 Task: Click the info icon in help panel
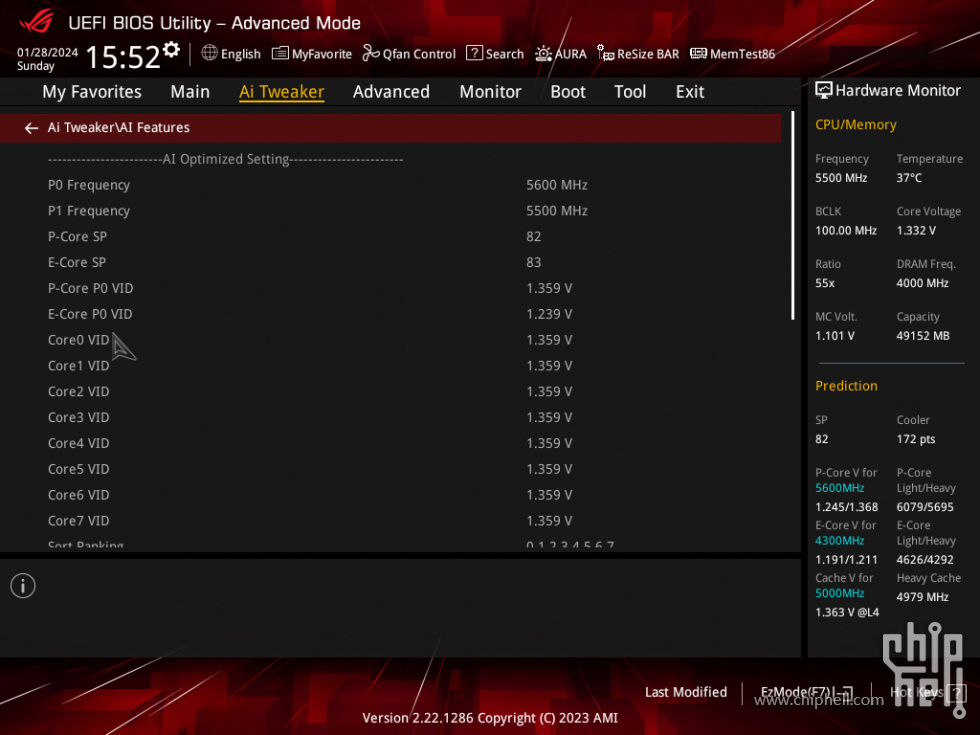[x=23, y=586]
